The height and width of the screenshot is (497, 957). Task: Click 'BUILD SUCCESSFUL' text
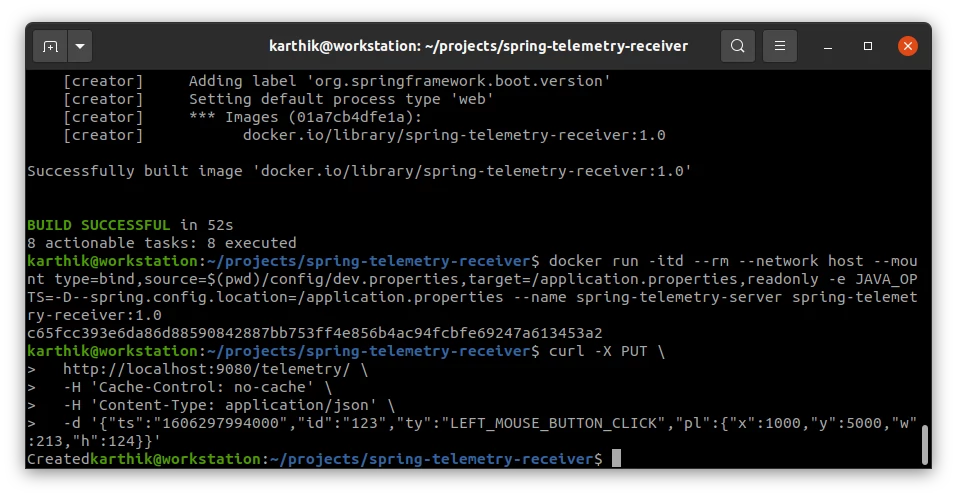[99, 225]
